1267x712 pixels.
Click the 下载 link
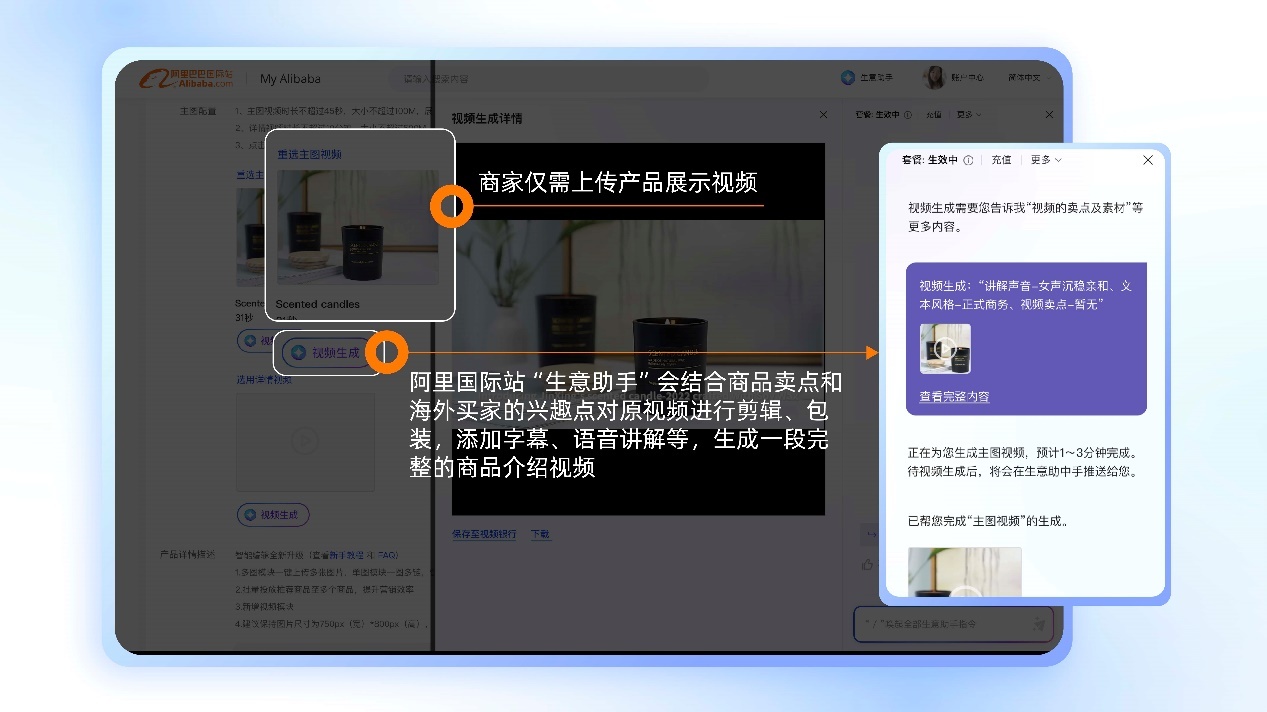pos(540,534)
